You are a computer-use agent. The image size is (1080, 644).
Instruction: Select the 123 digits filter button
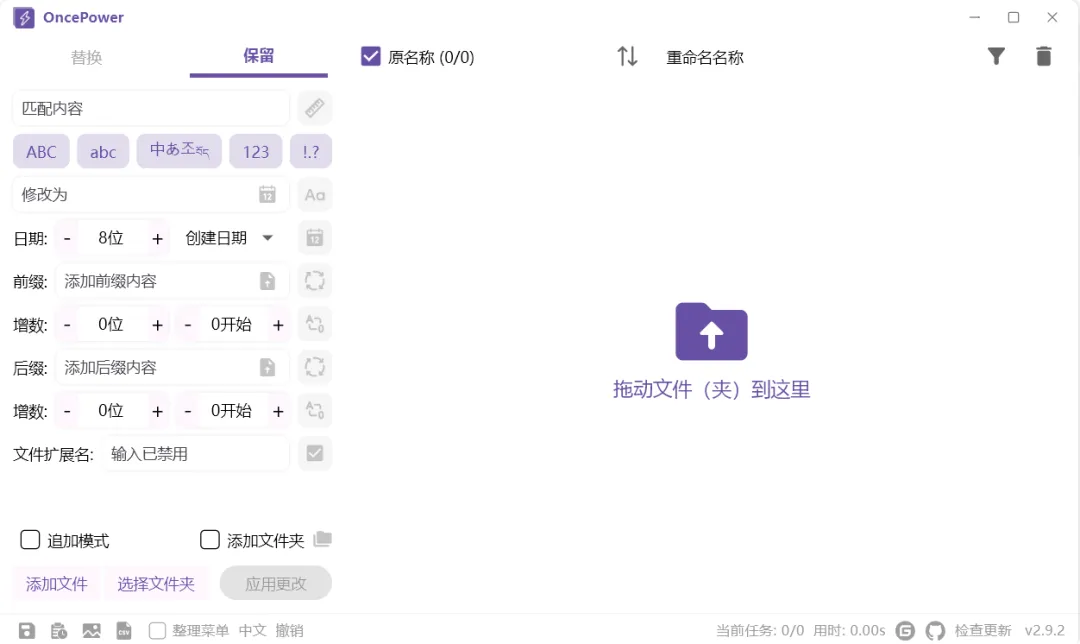(256, 152)
